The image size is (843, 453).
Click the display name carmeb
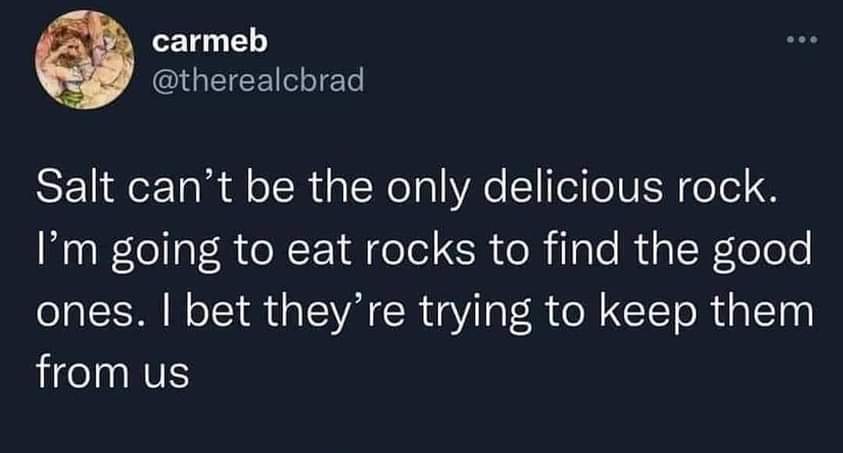tap(209, 42)
